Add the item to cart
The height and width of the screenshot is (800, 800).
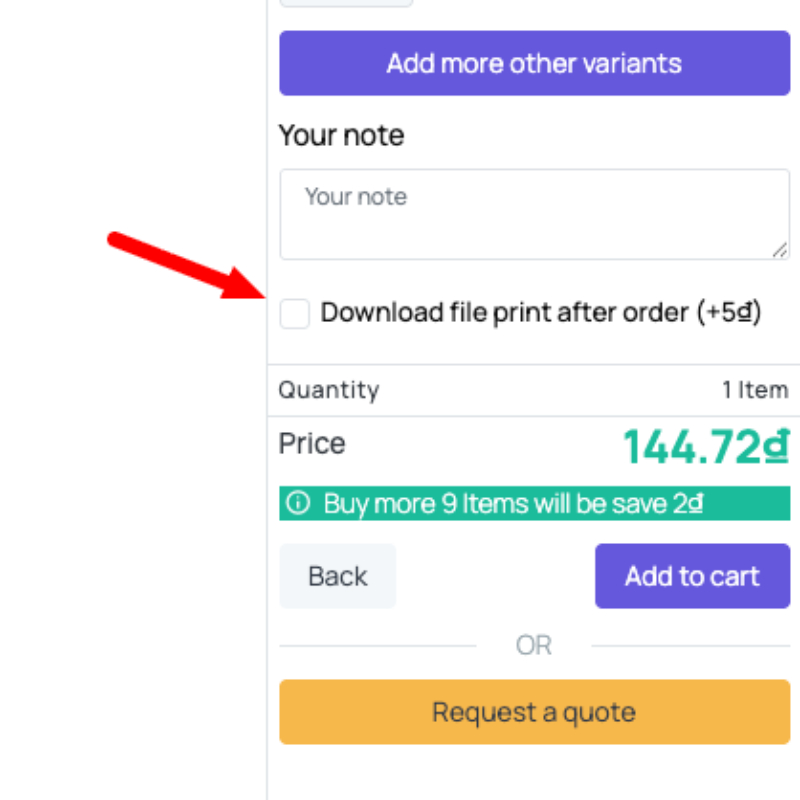coord(692,576)
